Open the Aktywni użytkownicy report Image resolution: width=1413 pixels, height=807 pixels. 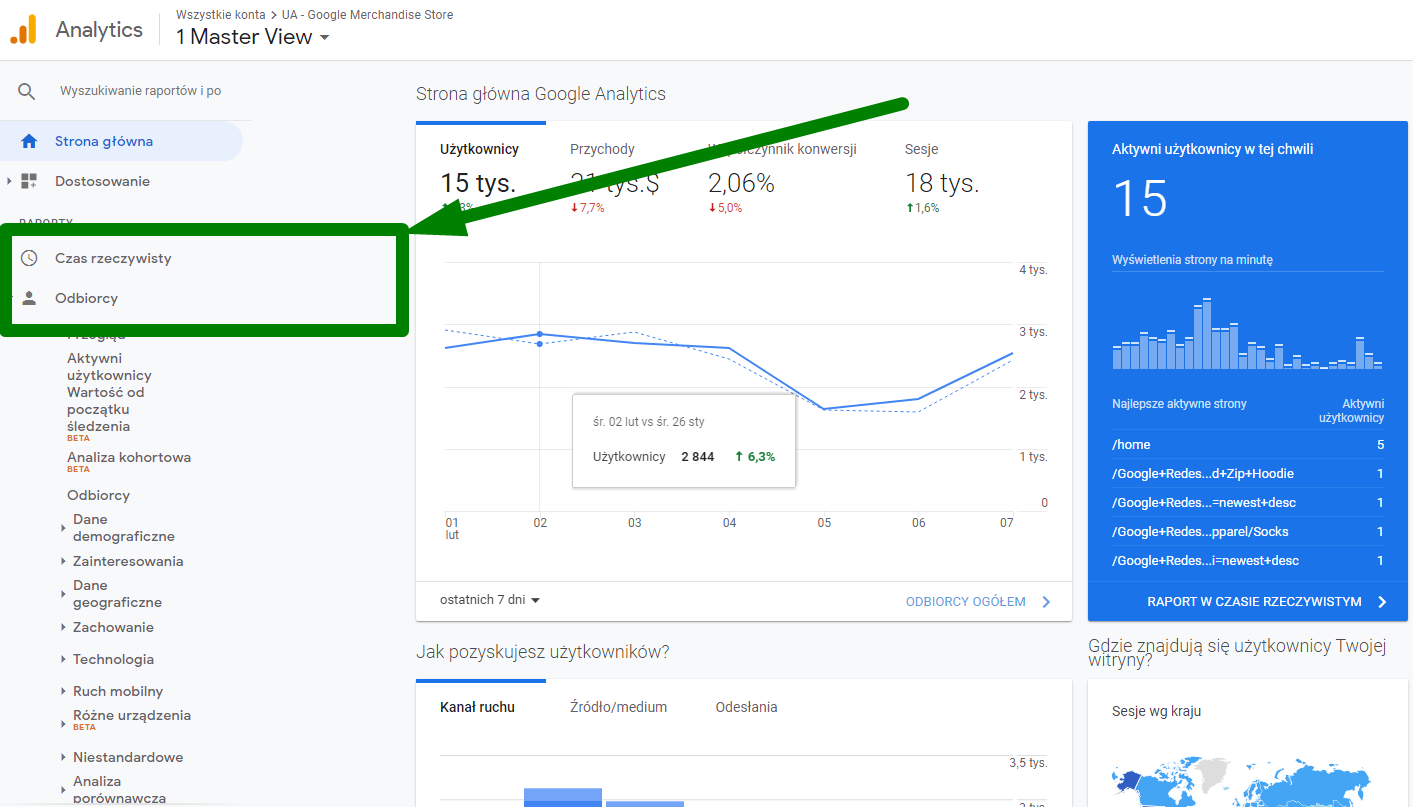point(109,366)
